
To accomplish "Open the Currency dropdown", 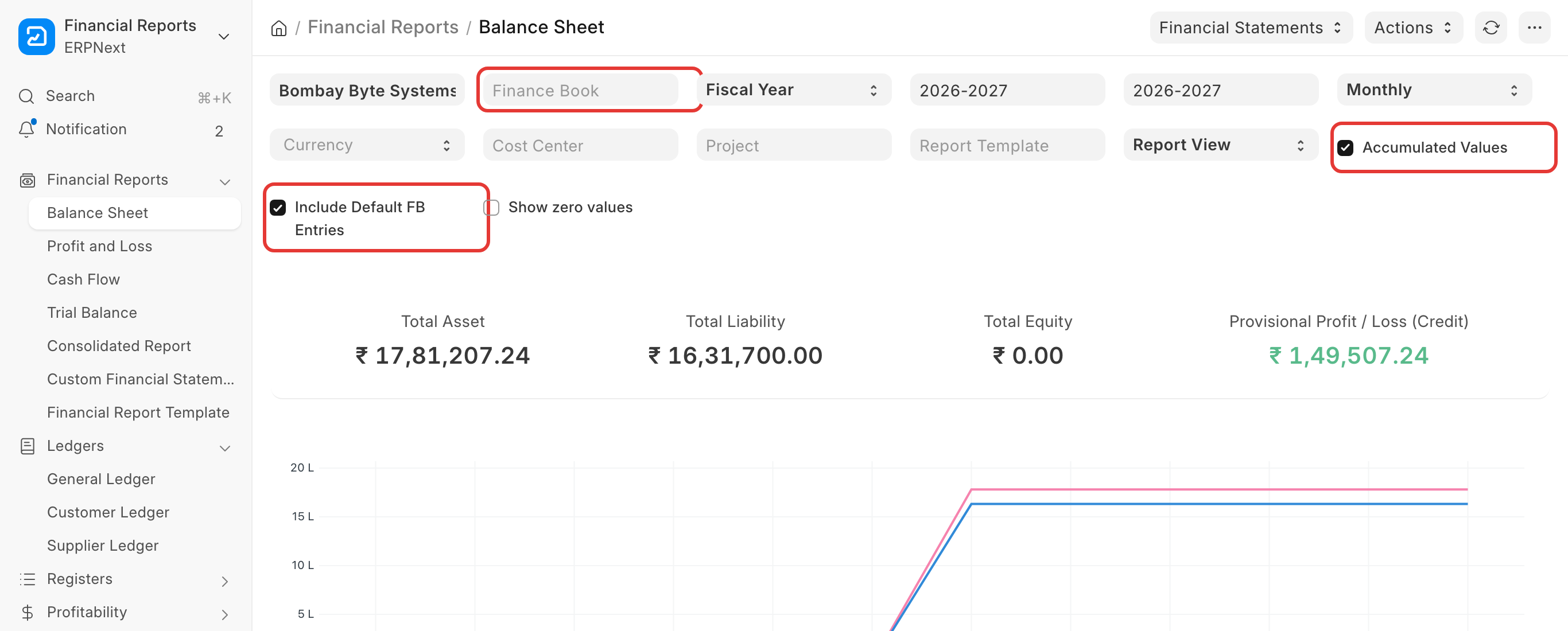I will click(367, 145).
